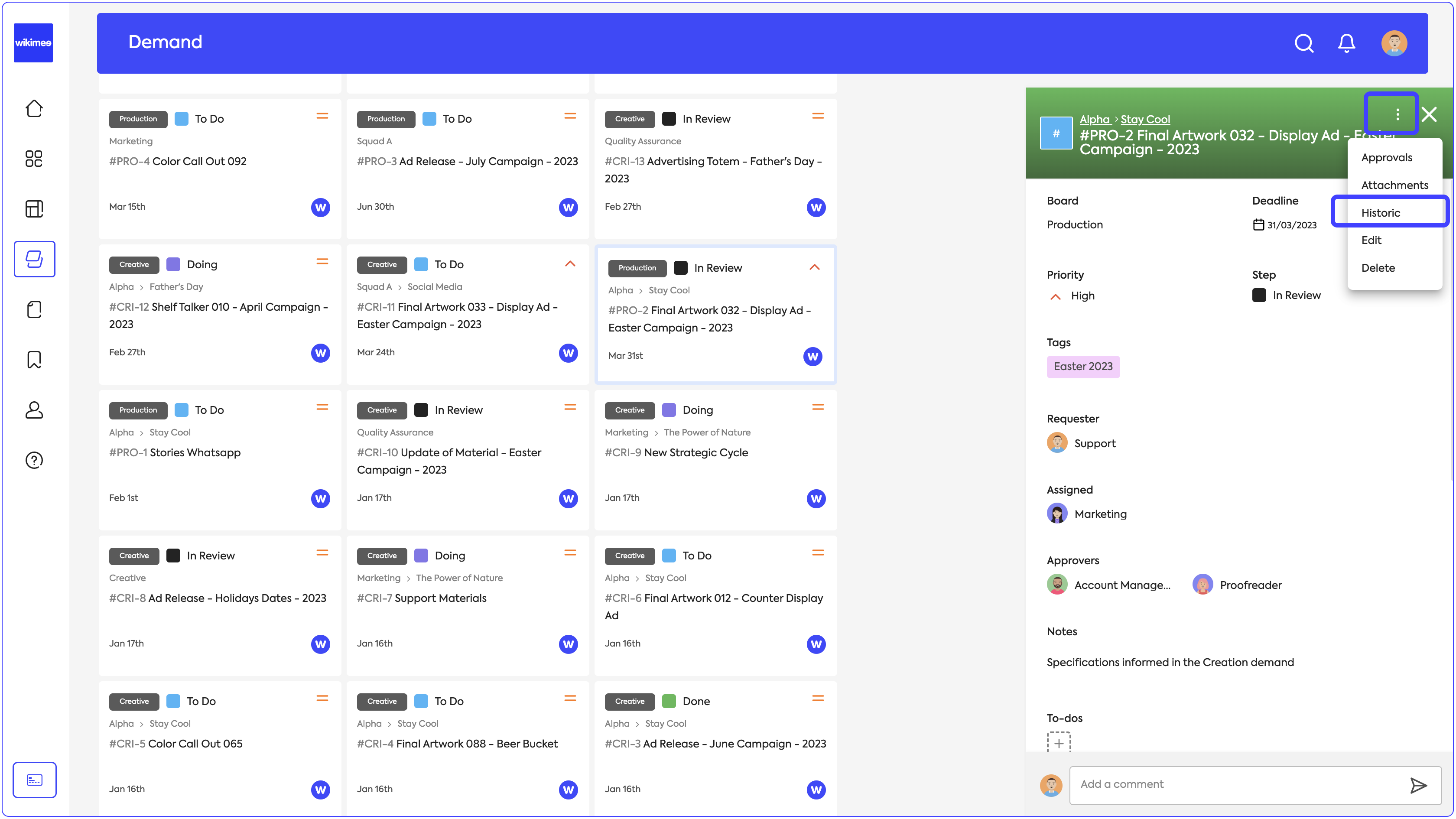Click the notifications bell icon
This screenshot has width=1456, height=819.
pos(1346,43)
